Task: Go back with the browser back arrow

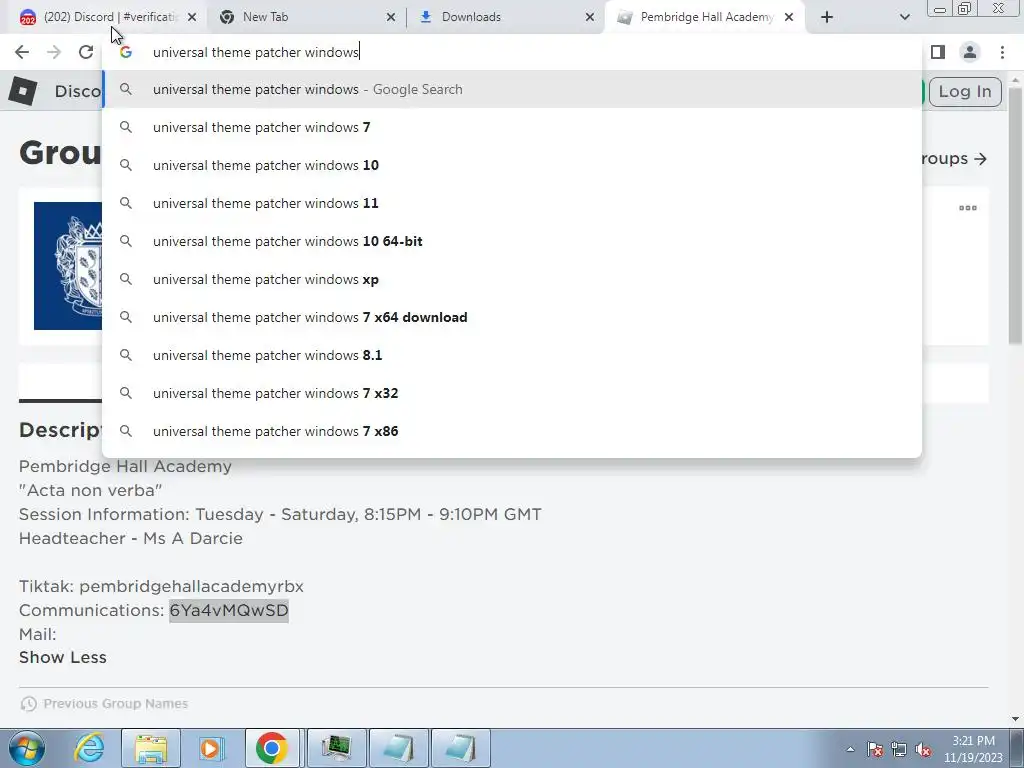Action: tap(22, 52)
